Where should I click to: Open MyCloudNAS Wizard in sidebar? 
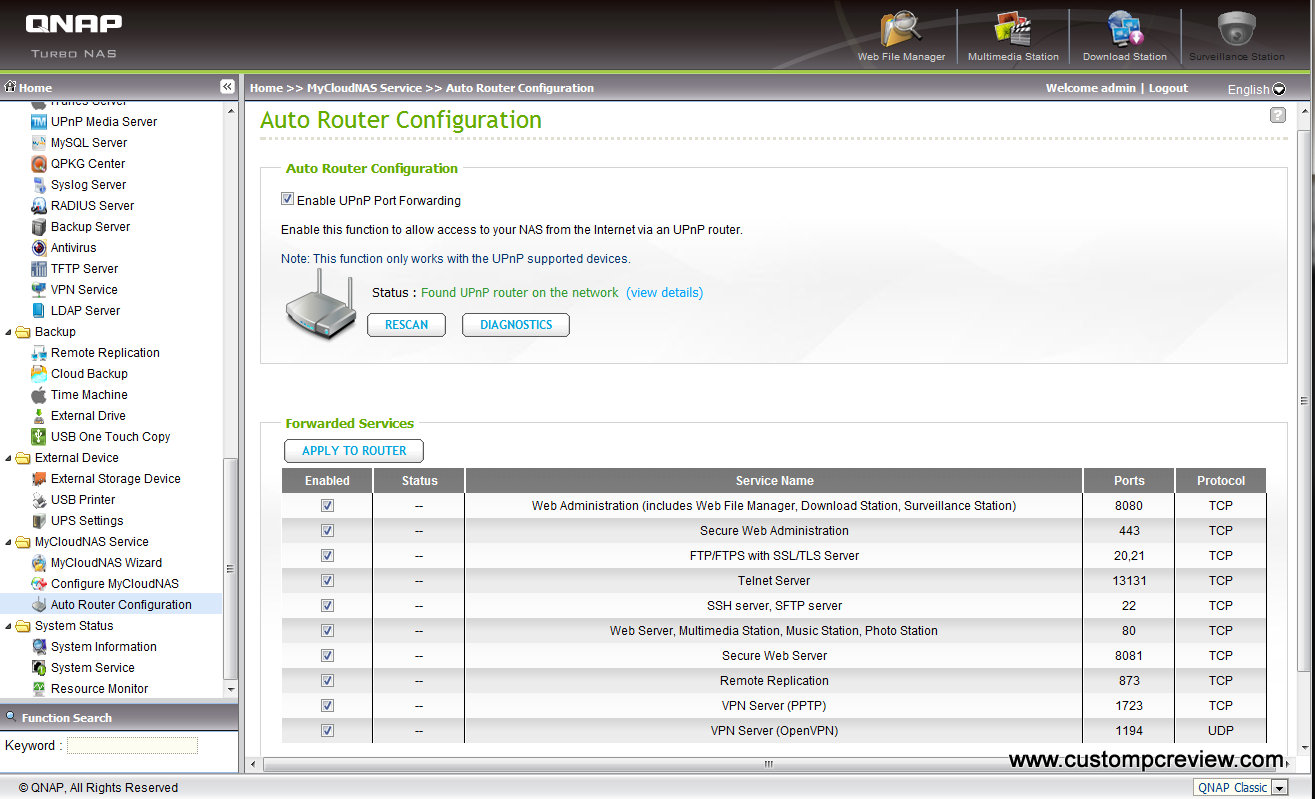tap(106, 562)
